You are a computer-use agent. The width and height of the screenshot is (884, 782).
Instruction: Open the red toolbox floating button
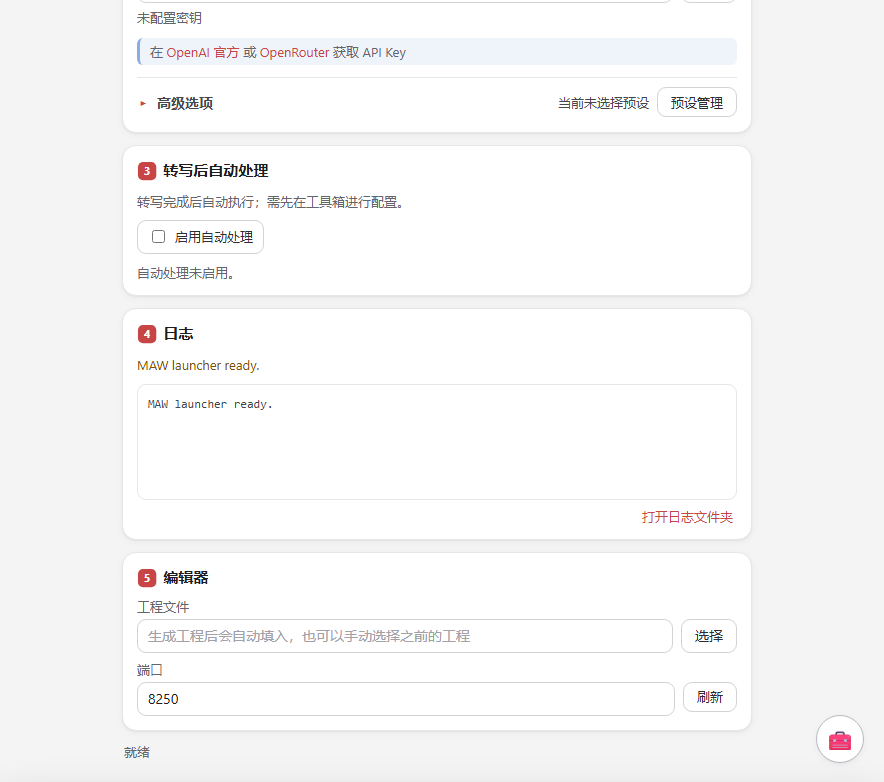pyautogui.click(x=839, y=739)
